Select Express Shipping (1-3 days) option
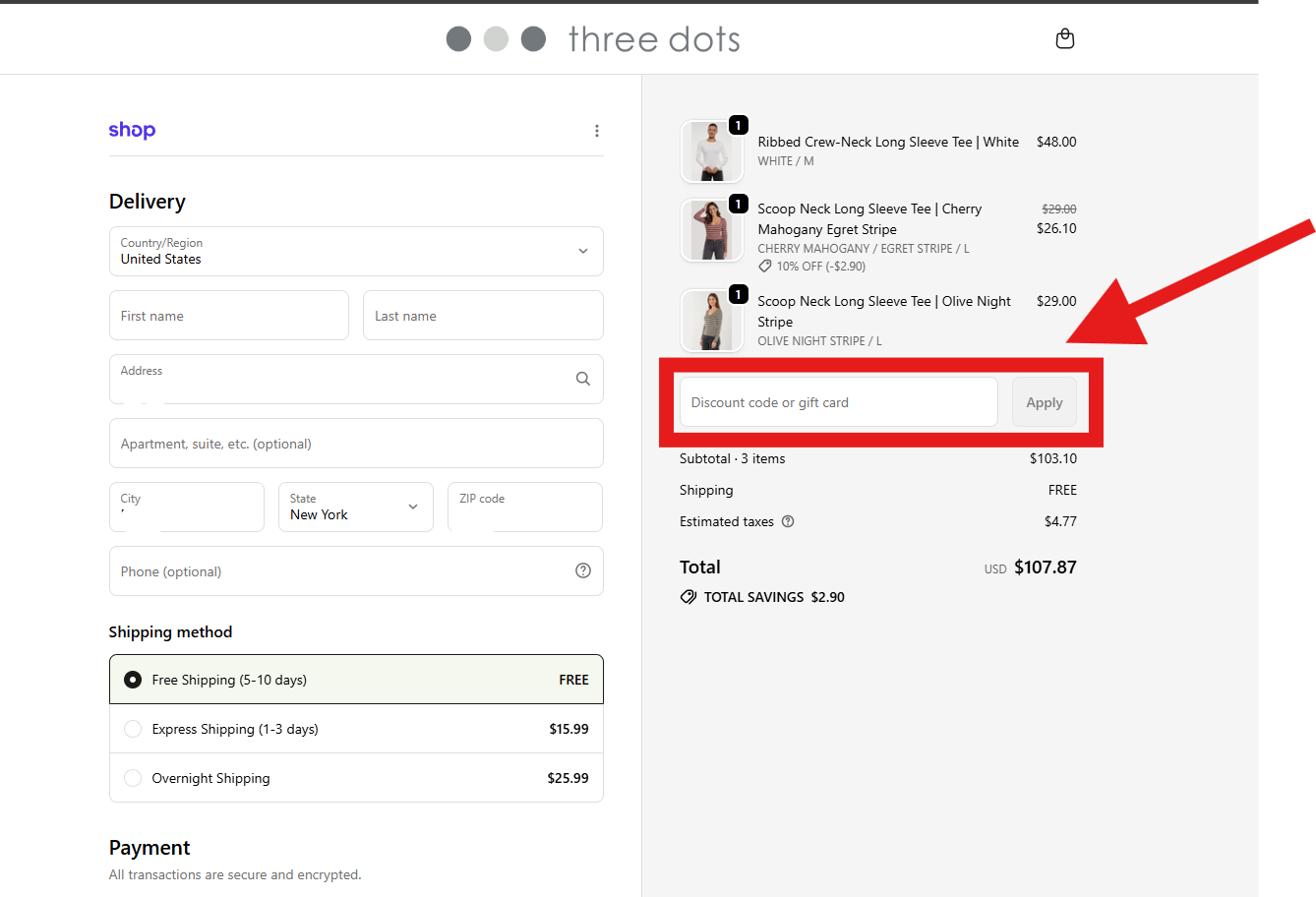Screen dimensions: 1316x897 tap(133, 729)
